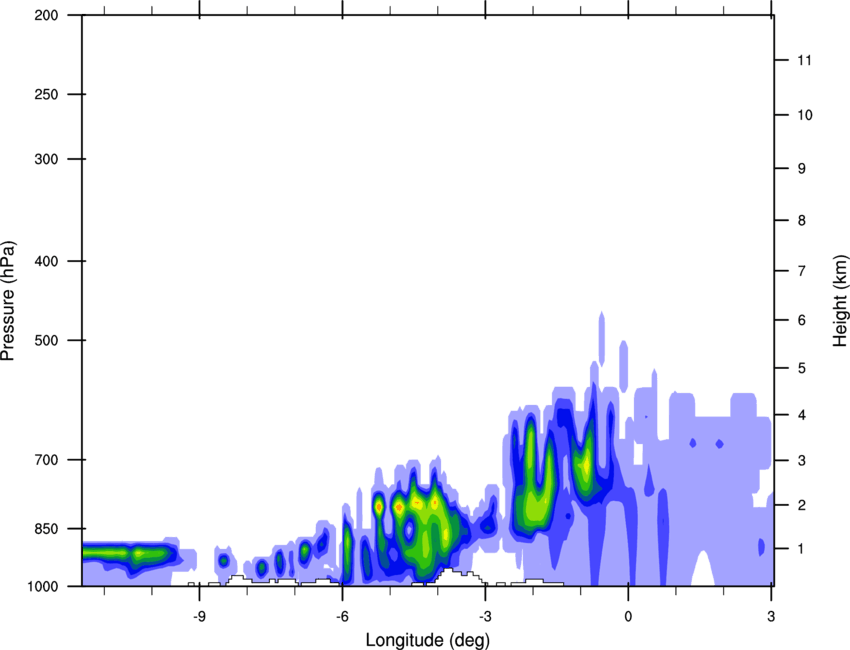Click the -9 longitude tick label
This screenshot has height=650, width=850.
coord(200,615)
